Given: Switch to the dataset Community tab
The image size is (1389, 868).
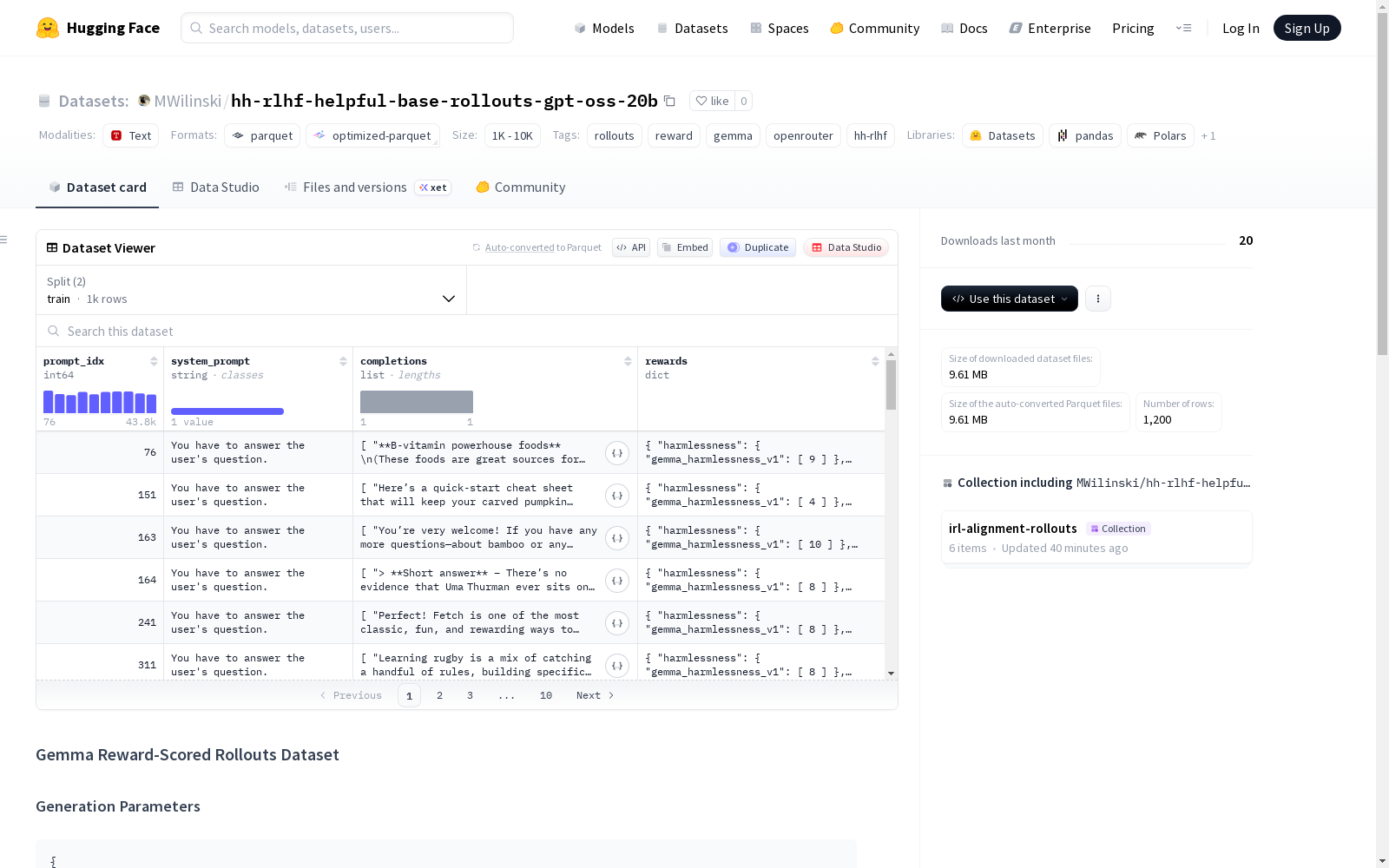Looking at the screenshot, I should point(520,187).
